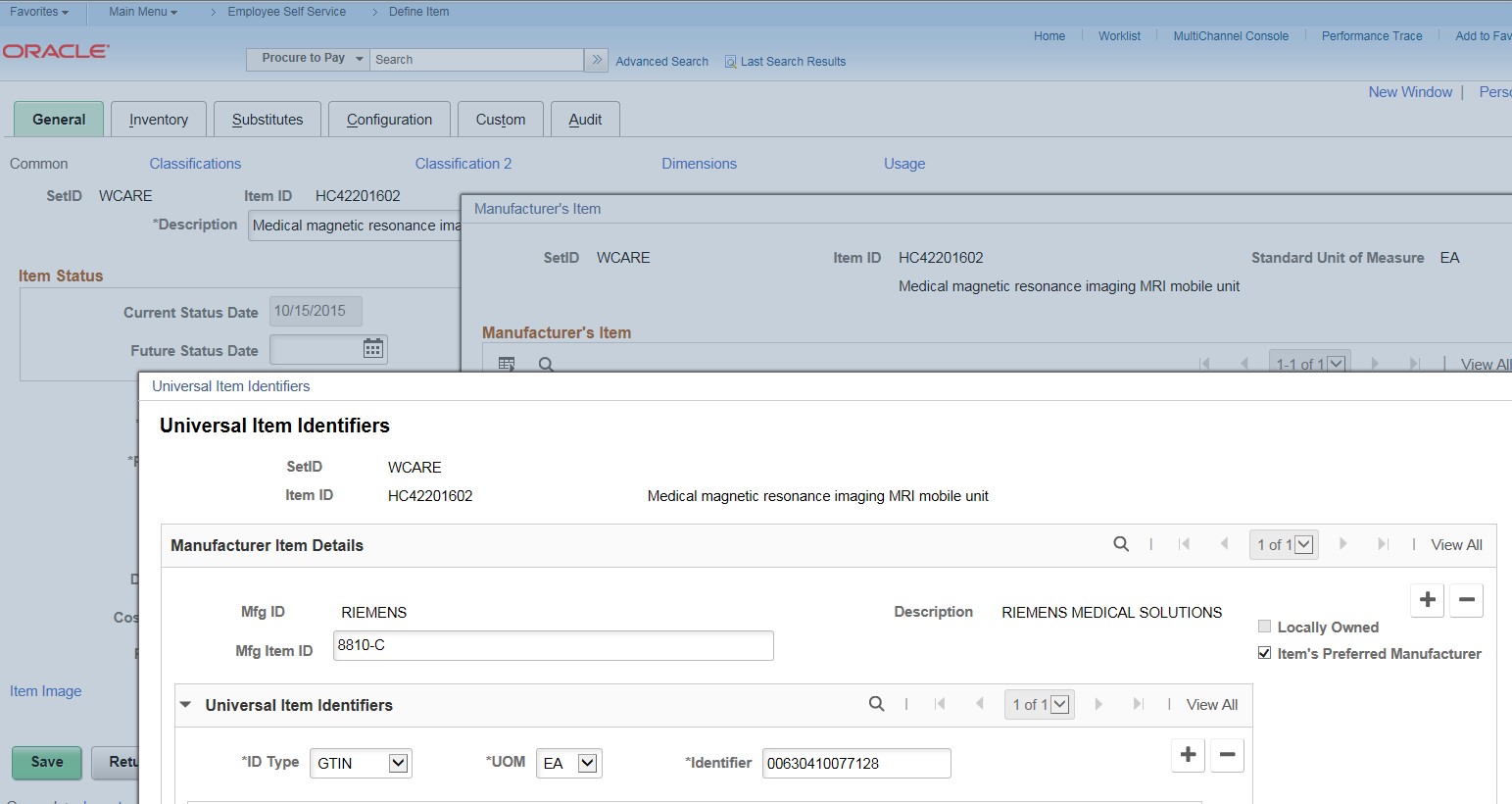Open the Substitutes tab
Viewport: 1512px width, 804px height.
[268, 120]
